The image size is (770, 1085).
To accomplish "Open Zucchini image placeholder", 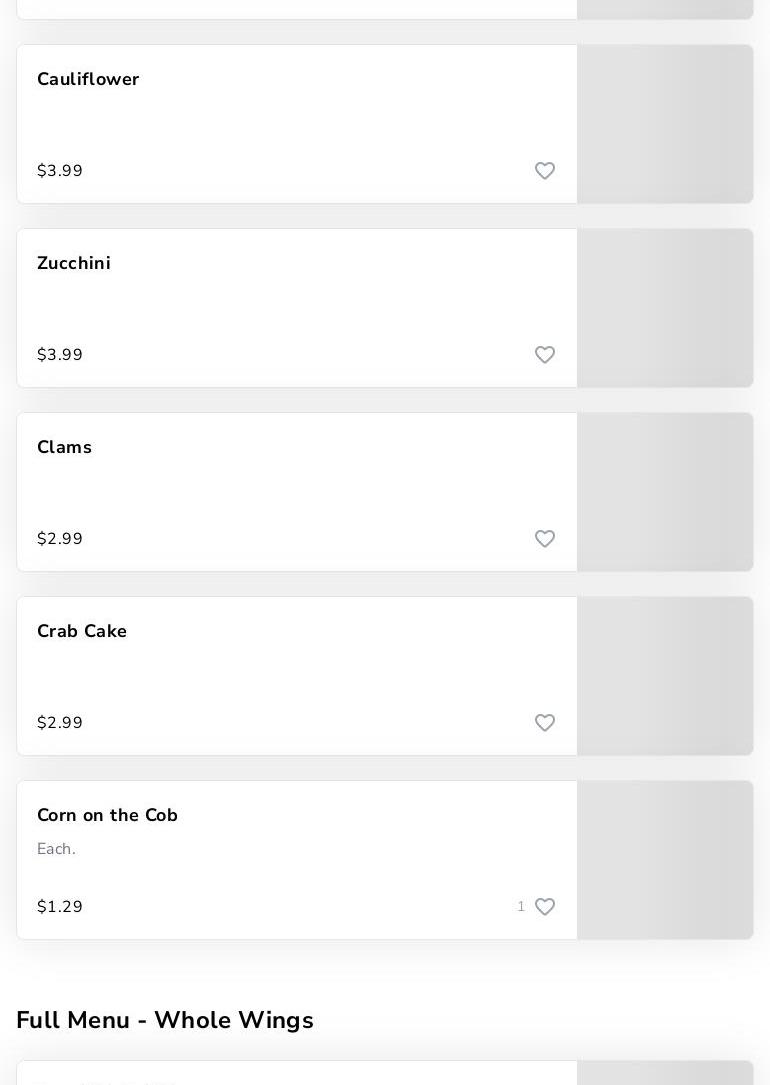I will click(x=665, y=308).
